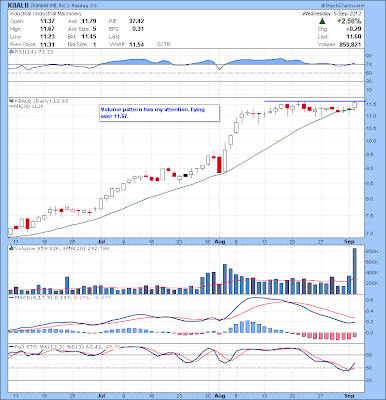The width and height of the screenshot is (386, 400).
Task: Click the Jul label on price axis
Action: [101, 241]
